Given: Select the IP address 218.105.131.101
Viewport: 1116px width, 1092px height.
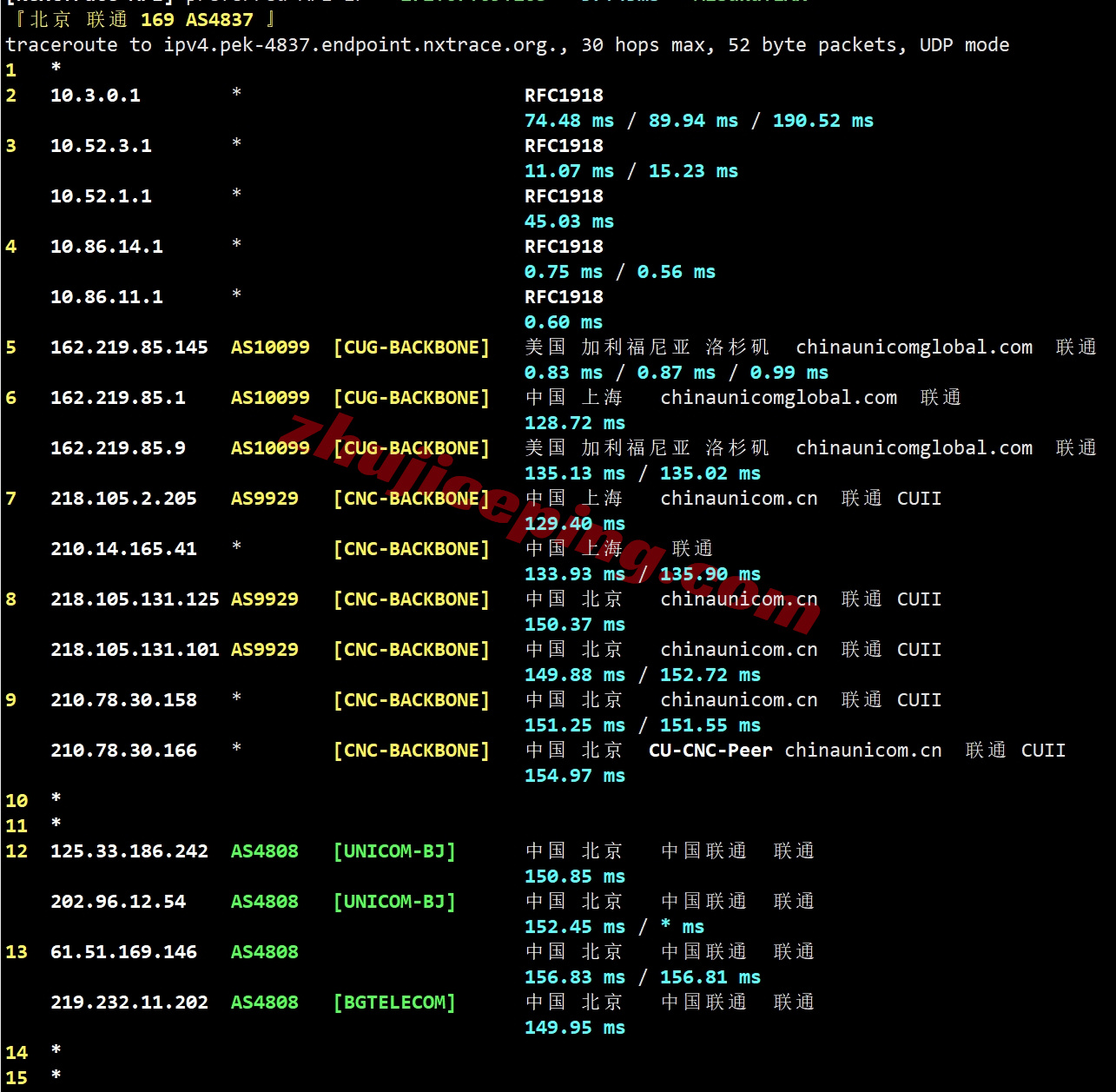Looking at the screenshot, I should pyautogui.click(x=135, y=650).
